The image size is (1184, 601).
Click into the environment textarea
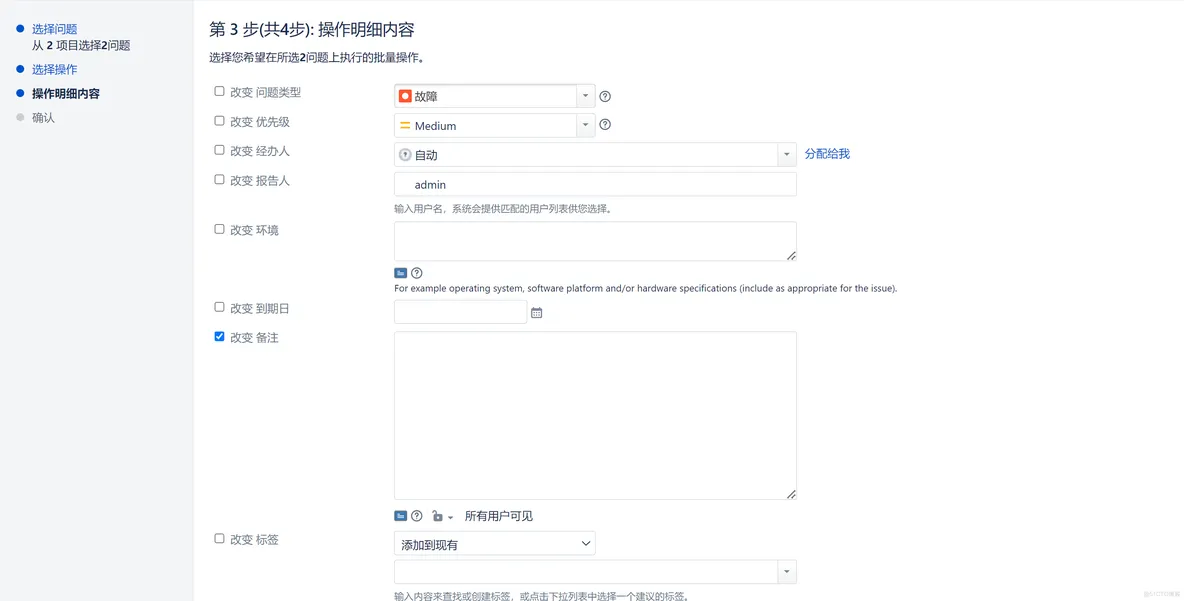point(595,241)
